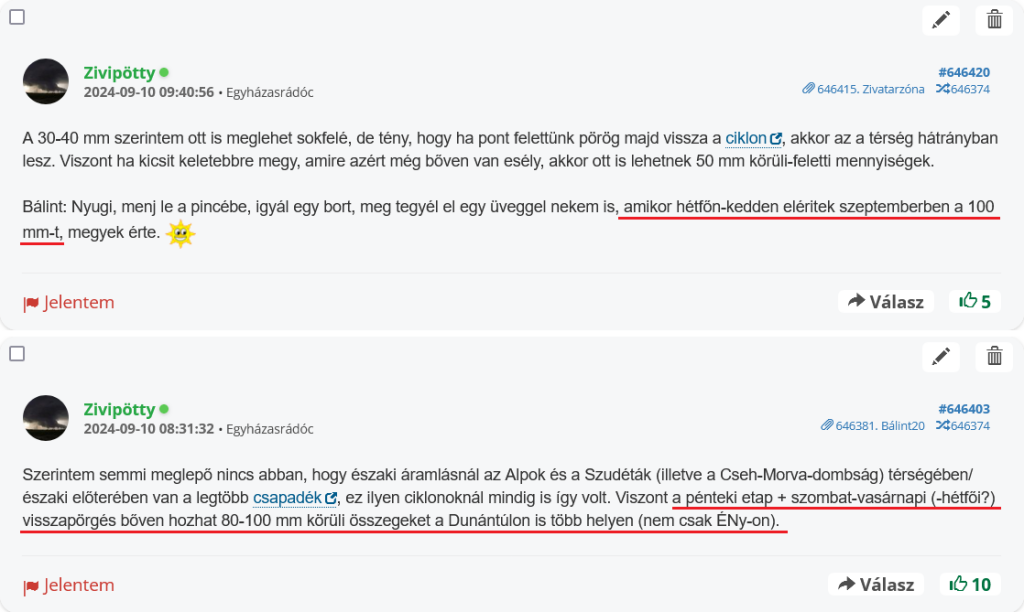Viewport: 1024px width, 612px height.
Task: Report the first post via Jelentem
Action: click(68, 302)
